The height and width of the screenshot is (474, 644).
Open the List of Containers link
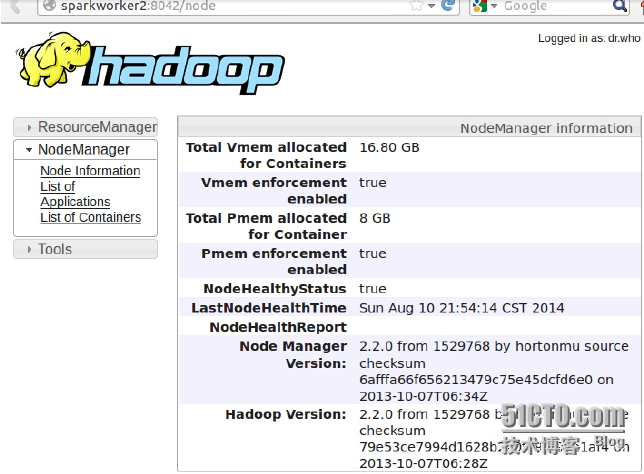coord(90,217)
